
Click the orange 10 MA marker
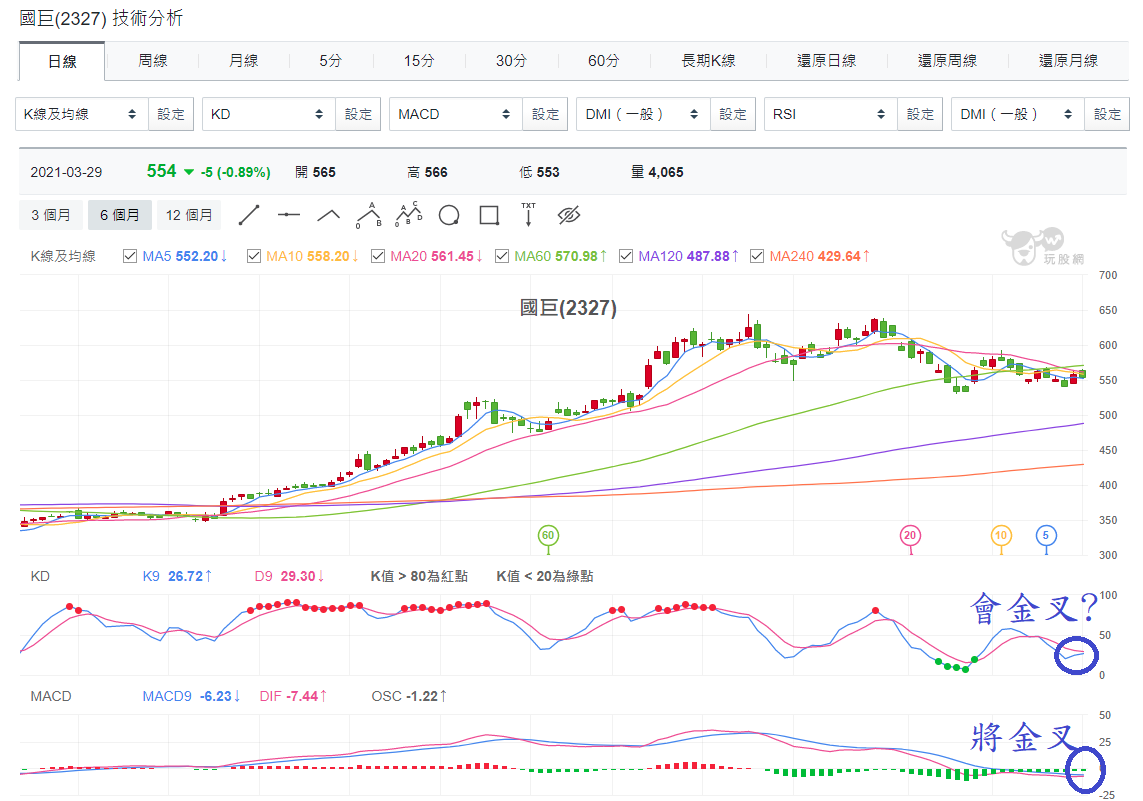click(x=1001, y=536)
